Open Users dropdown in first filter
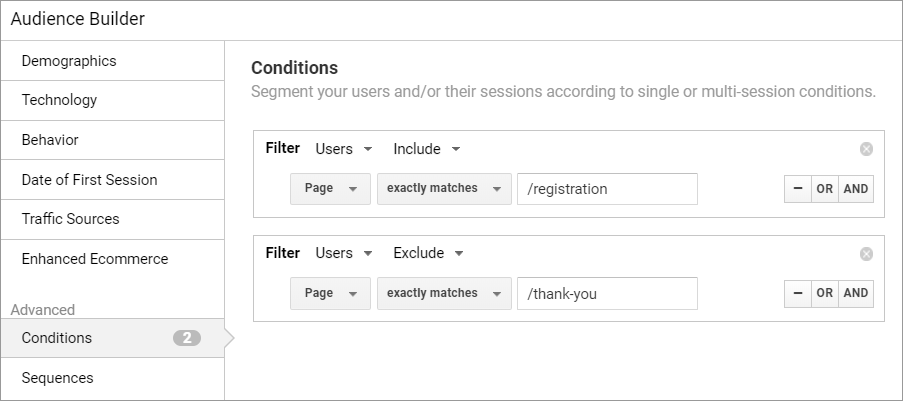The height and width of the screenshot is (401, 903). (x=344, y=149)
